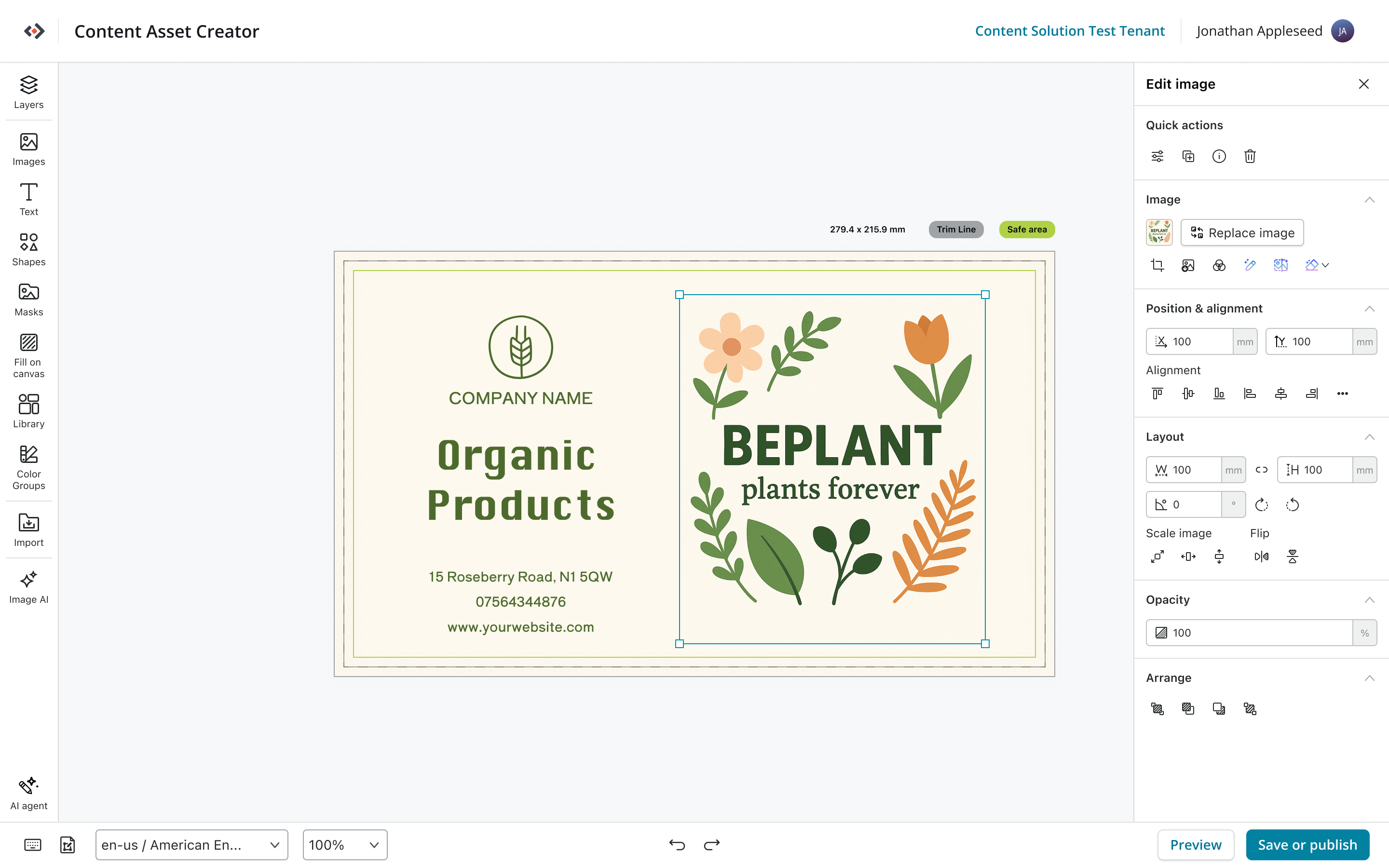Close the Edit image panel
The image size is (1389, 868).
coord(1364,84)
